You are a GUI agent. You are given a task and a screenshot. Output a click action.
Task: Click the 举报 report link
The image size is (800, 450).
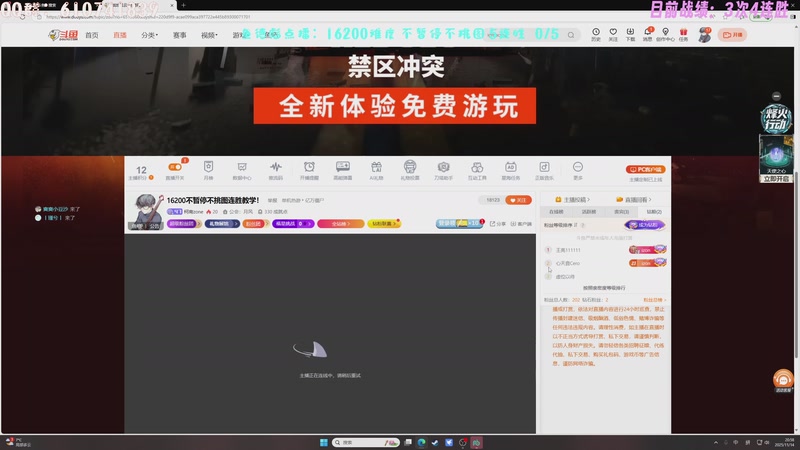272,201
